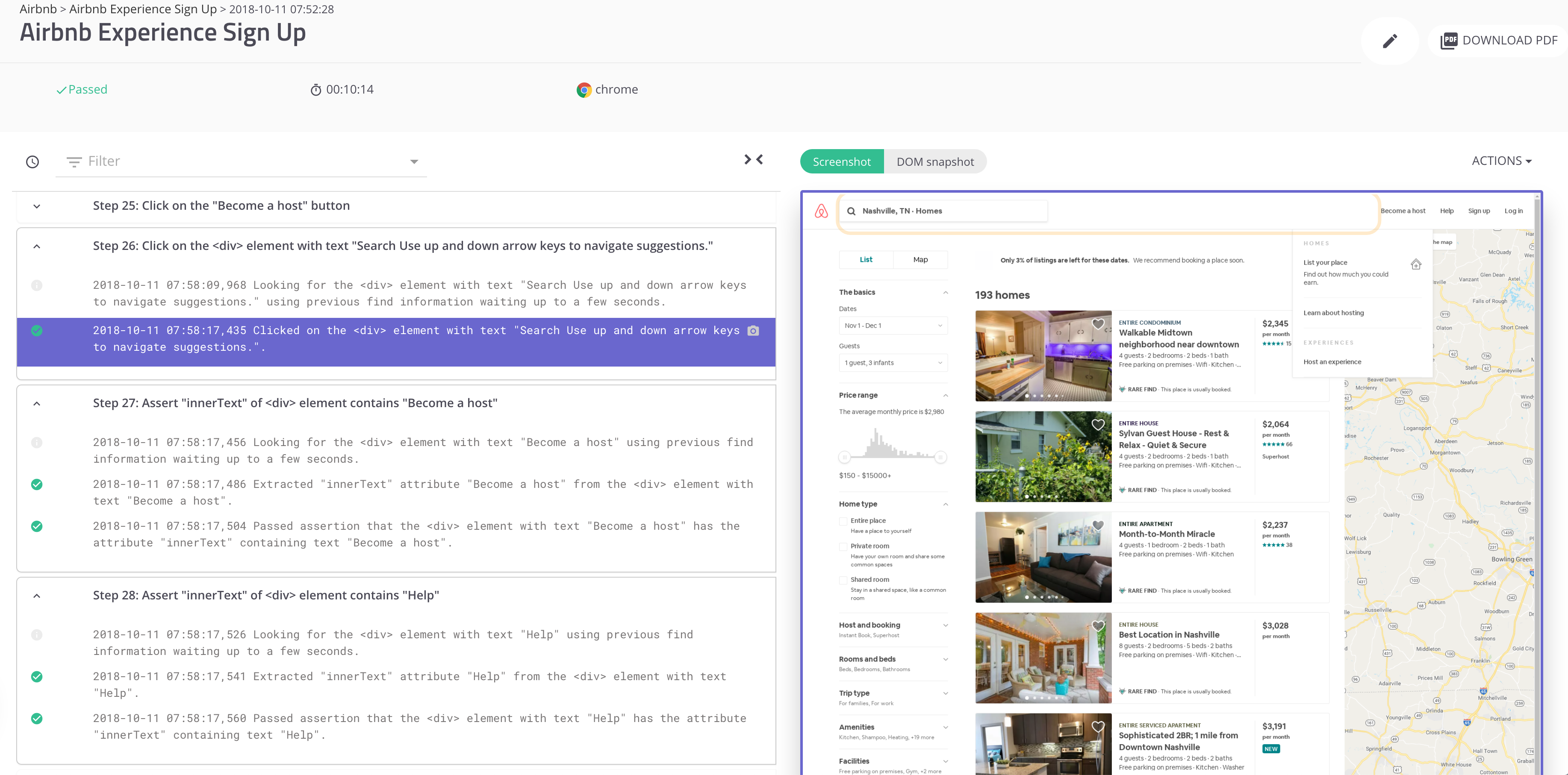Click the search magnifier icon in Airbnb bar

tap(851, 211)
